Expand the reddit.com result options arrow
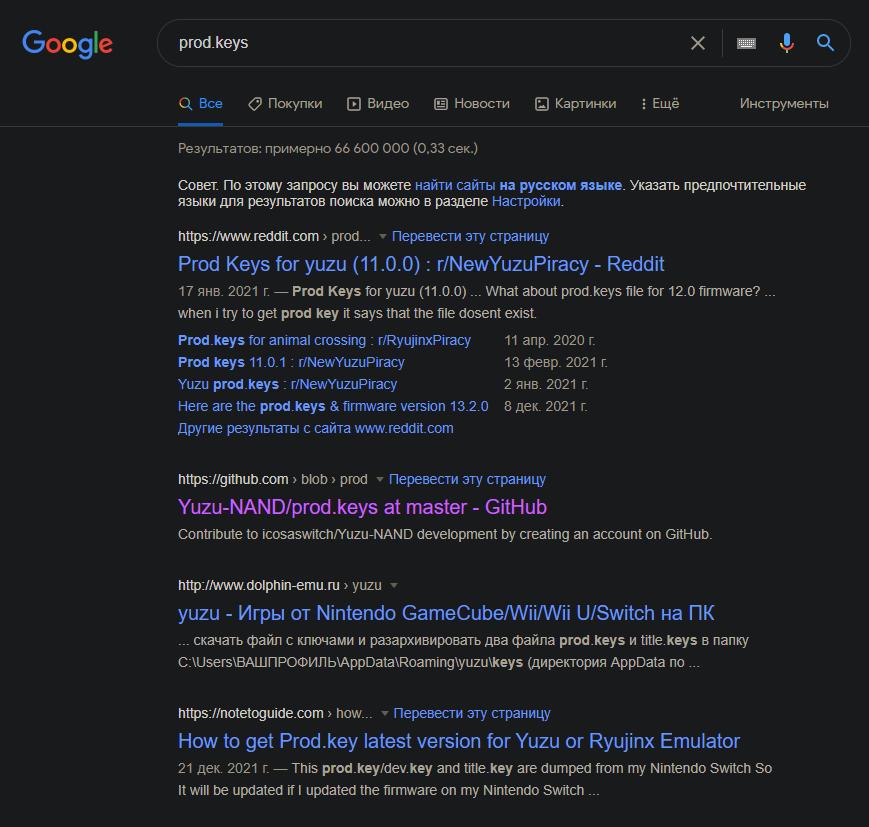The width and height of the screenshot is (869, 827). pos(382,237)
